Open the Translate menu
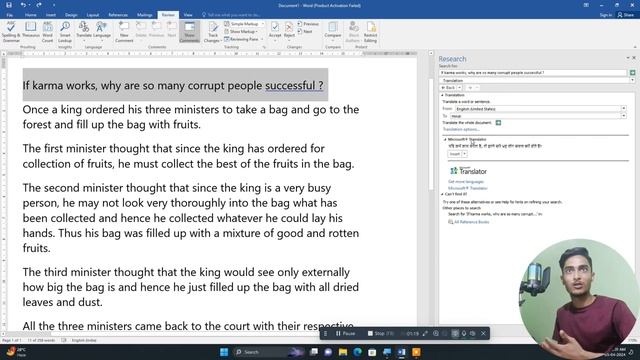Image resolution: width=640 pixels, height=360 pixels. 84,32
